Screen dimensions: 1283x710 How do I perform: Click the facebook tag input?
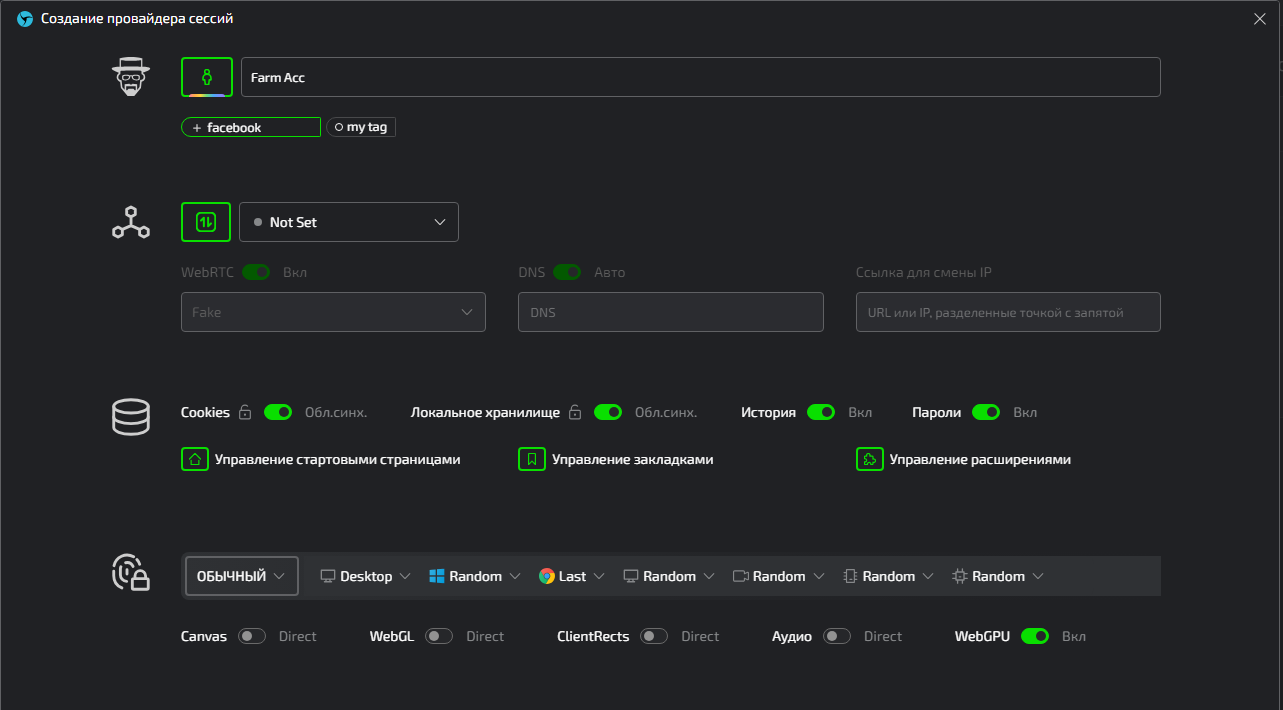pyautogui.click(x=251, y=127)
